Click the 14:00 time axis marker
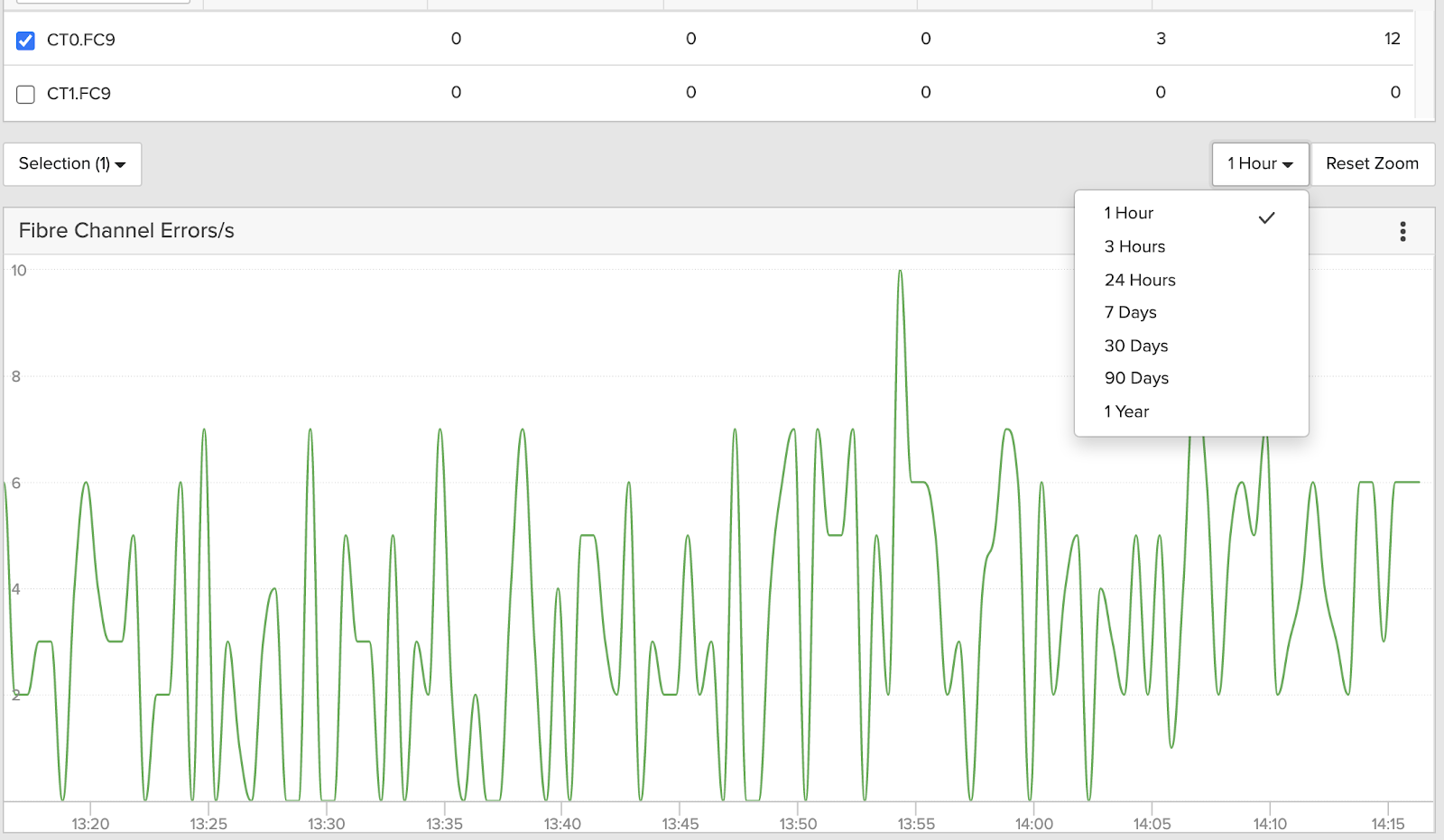Viewport: 1444px width, 840px height. (x=1034, y=824)
